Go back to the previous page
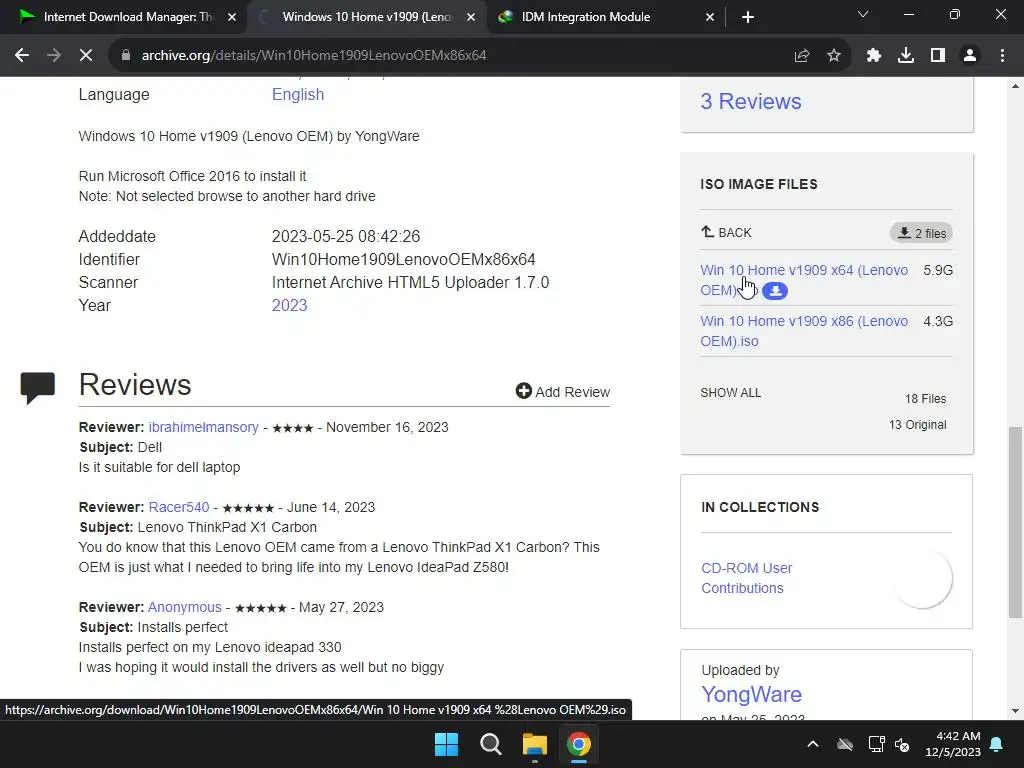Viewport: 1024px width, 768px height. (x=22, y=56)
